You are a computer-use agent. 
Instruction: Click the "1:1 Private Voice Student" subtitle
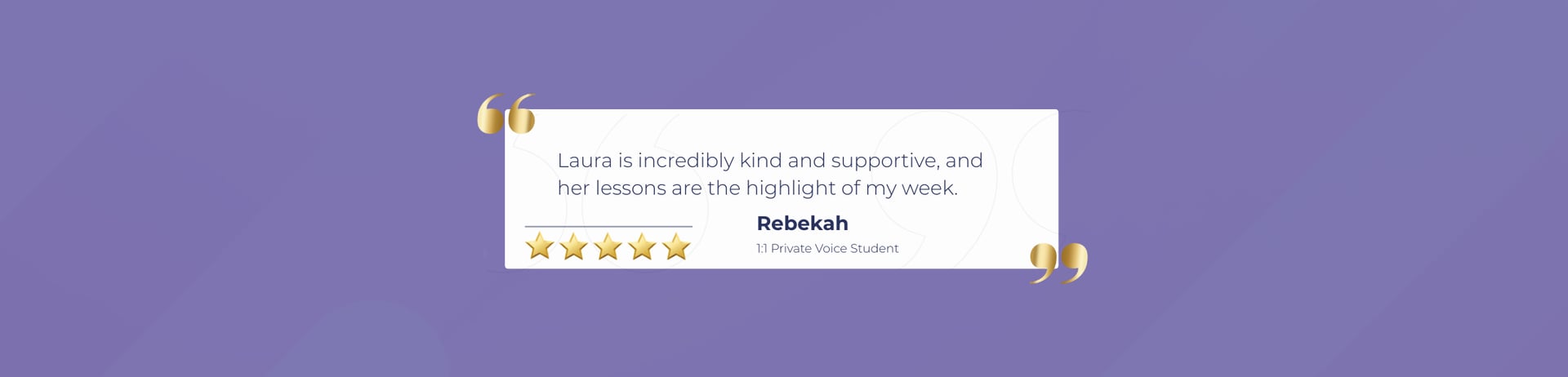click(x=826, y=249)
